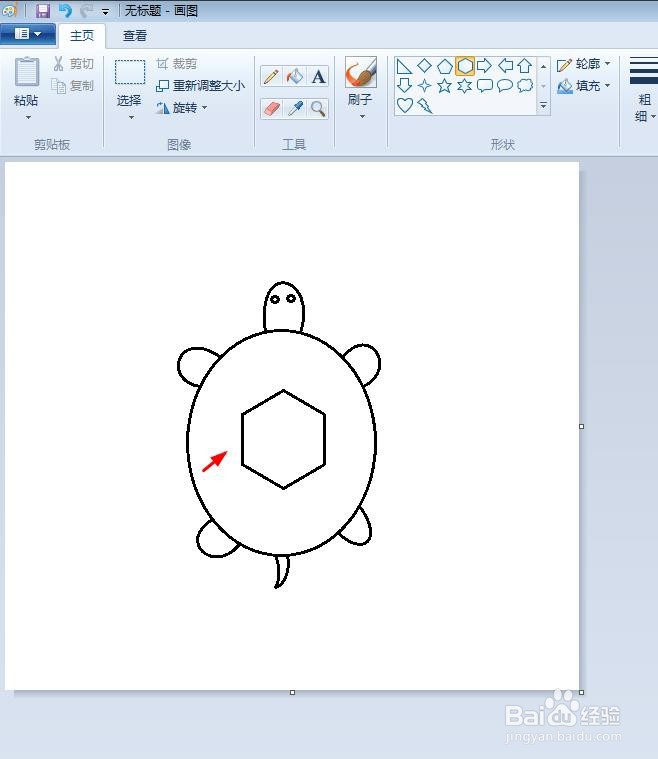
Task: Open the blue File menu button
Action: coord(28,34)
